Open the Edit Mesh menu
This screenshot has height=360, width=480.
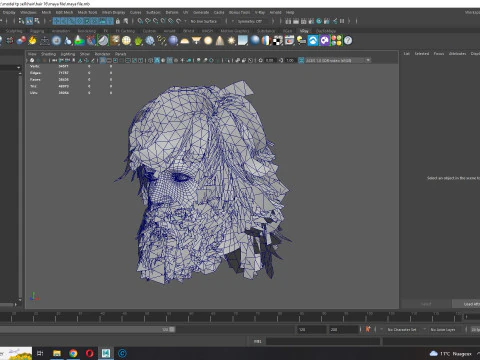tap(64, 12)
